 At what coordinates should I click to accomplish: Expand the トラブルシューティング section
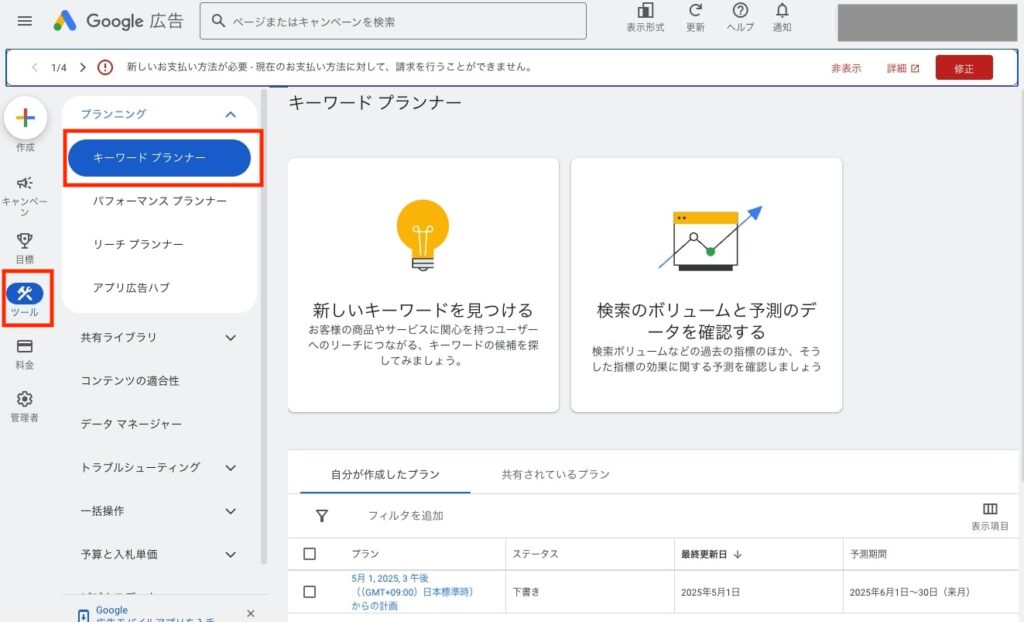pos(231,468)
